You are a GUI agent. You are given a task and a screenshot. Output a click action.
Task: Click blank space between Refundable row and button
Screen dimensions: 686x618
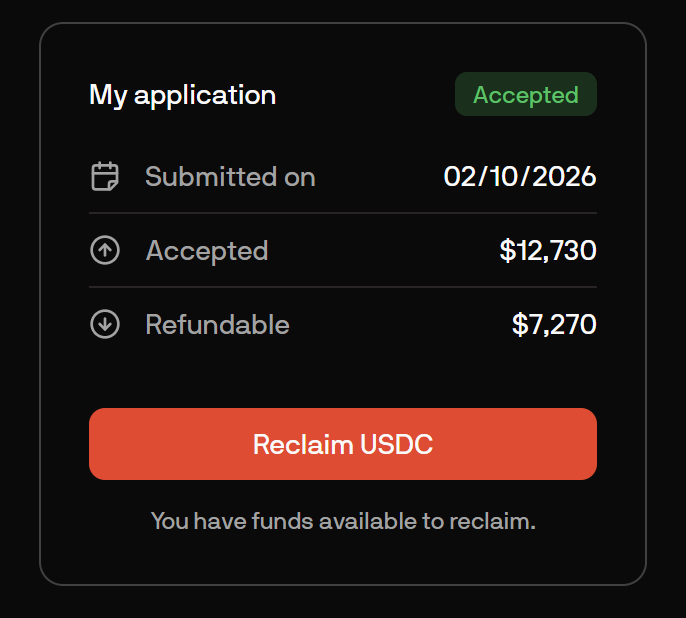[x=343, y=374]
